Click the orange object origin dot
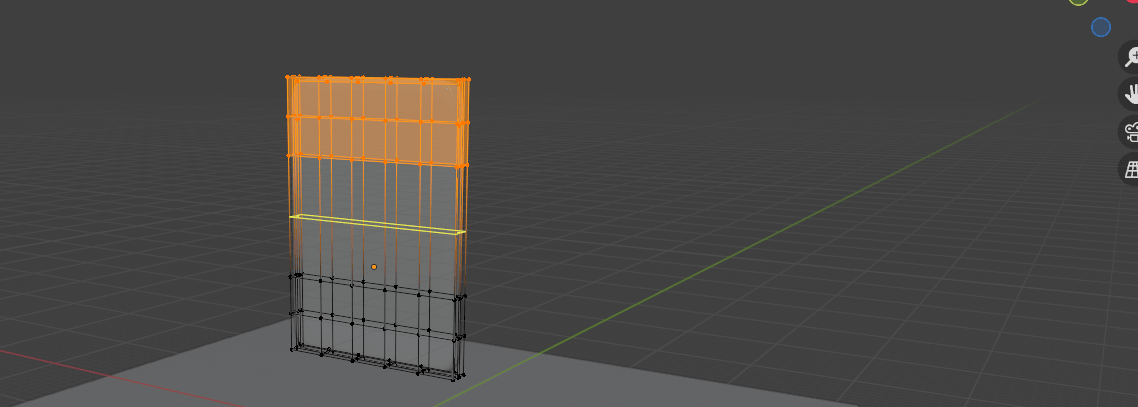This screenshot has height=407, width=1138. coord(374,267)
